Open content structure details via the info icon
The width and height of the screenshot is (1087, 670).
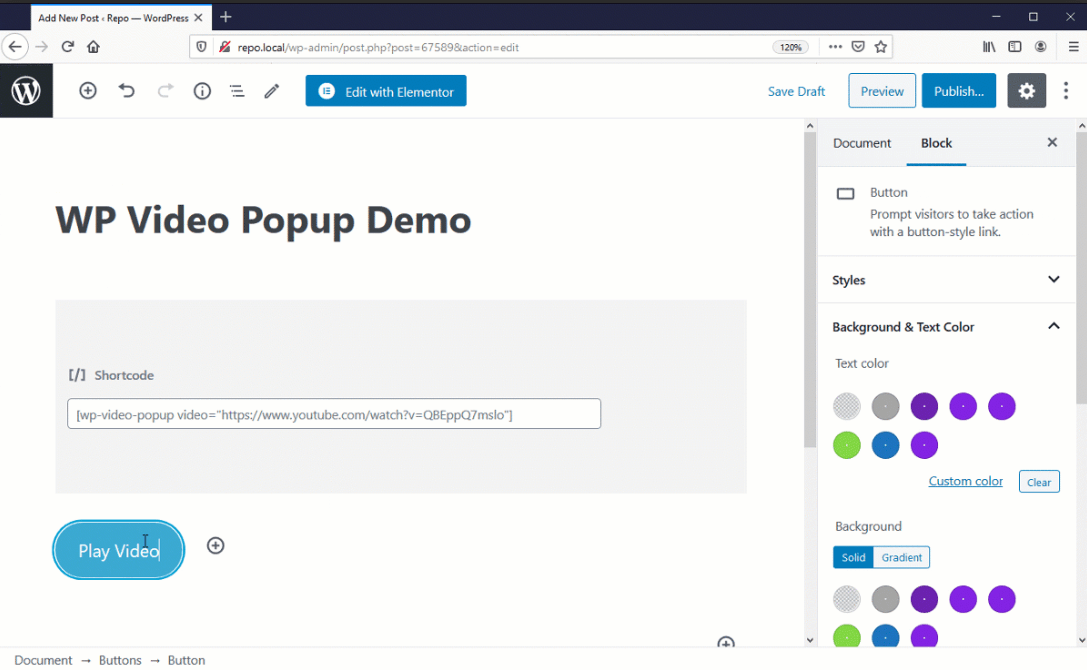tap(201, 91)
